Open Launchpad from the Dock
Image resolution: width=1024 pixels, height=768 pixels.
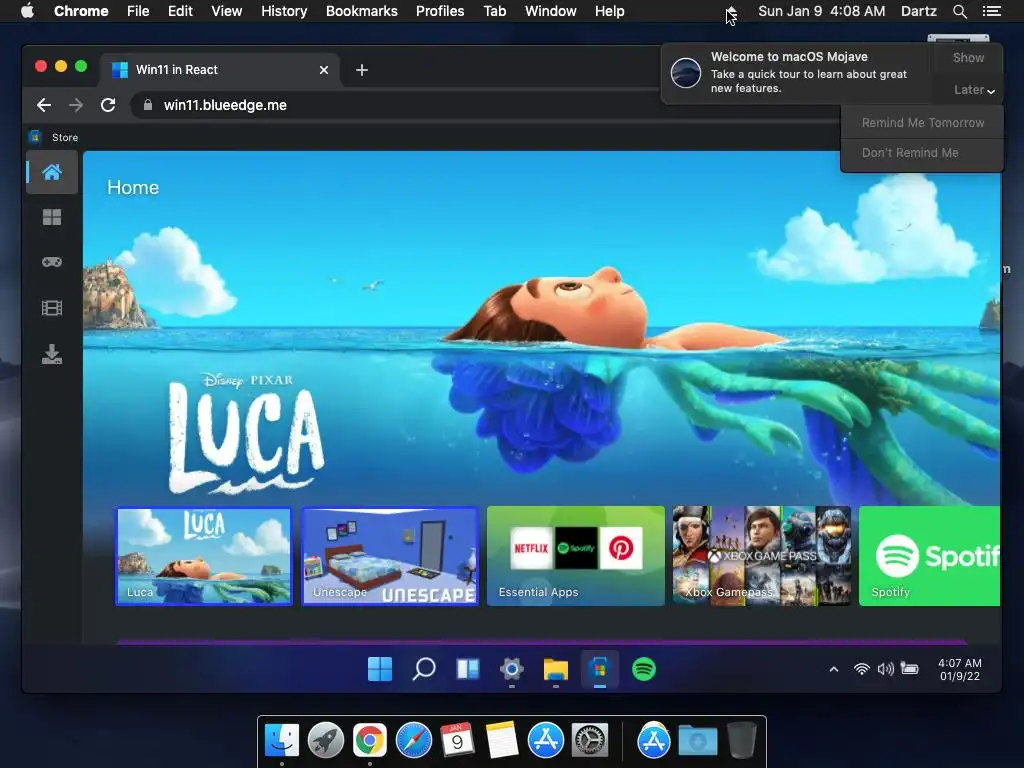[326, 741]
